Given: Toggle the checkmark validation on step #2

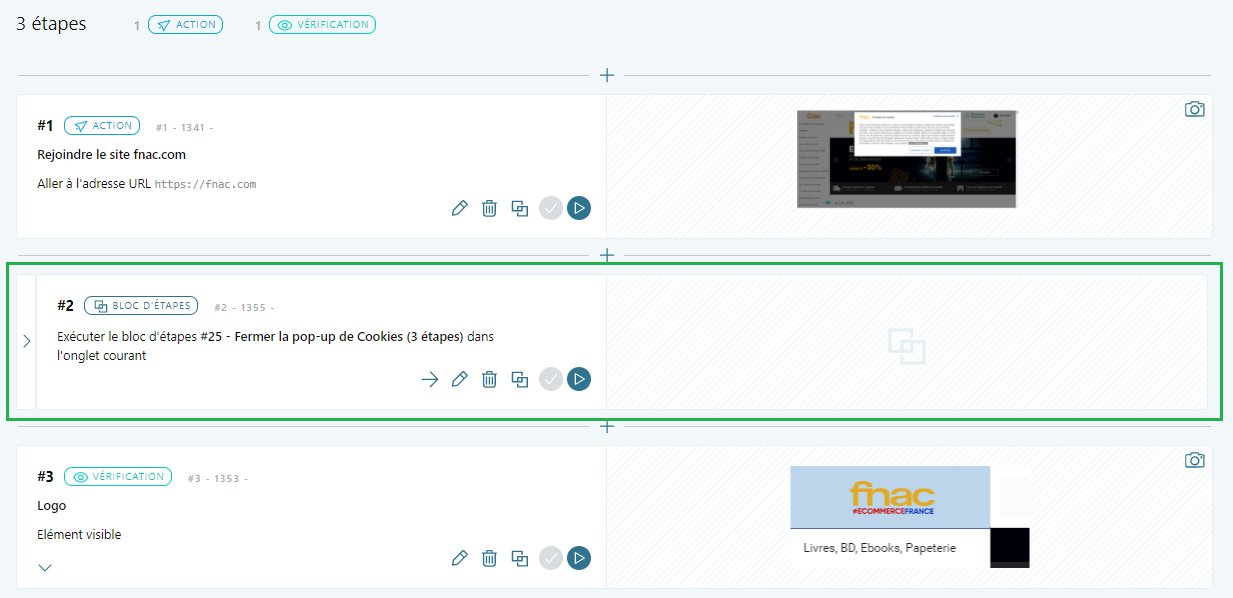Looking at the screenshot, I should pos(550,379).
